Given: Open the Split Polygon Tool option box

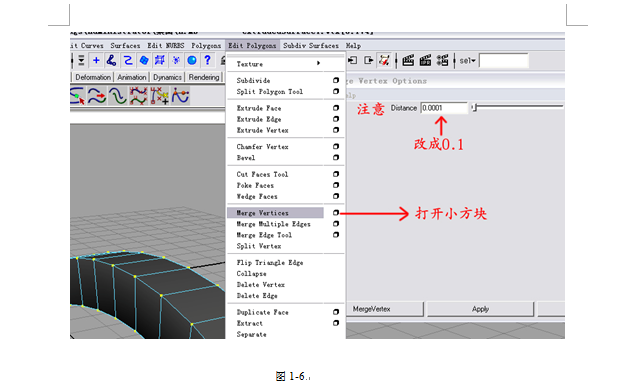Looking at the screenshot, I should click(x=336, y=91).
